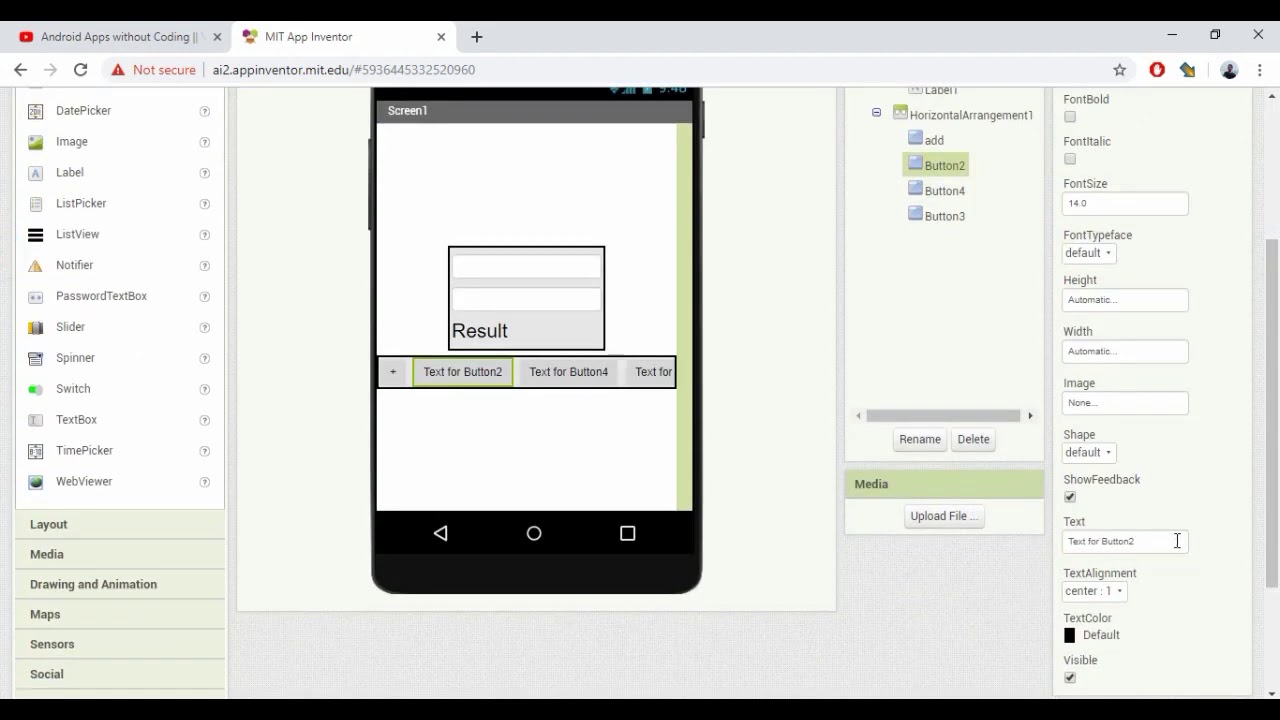Bookmark this page with the star

[x=1120, y=70]
